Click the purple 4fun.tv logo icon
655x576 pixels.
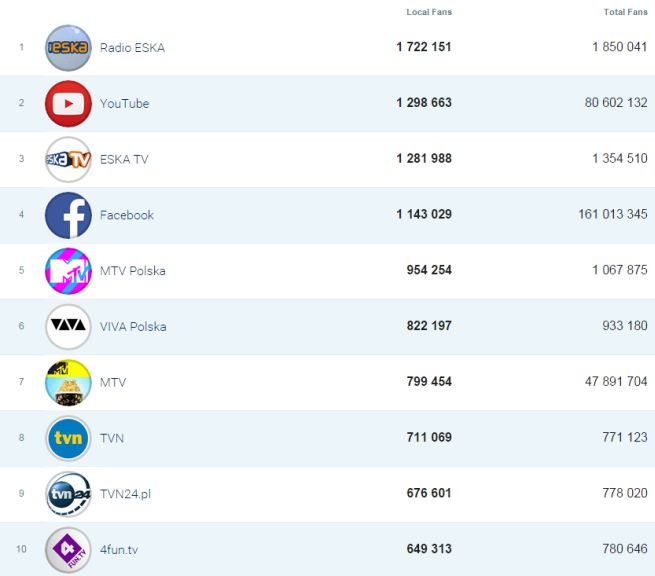coord(68,550)
